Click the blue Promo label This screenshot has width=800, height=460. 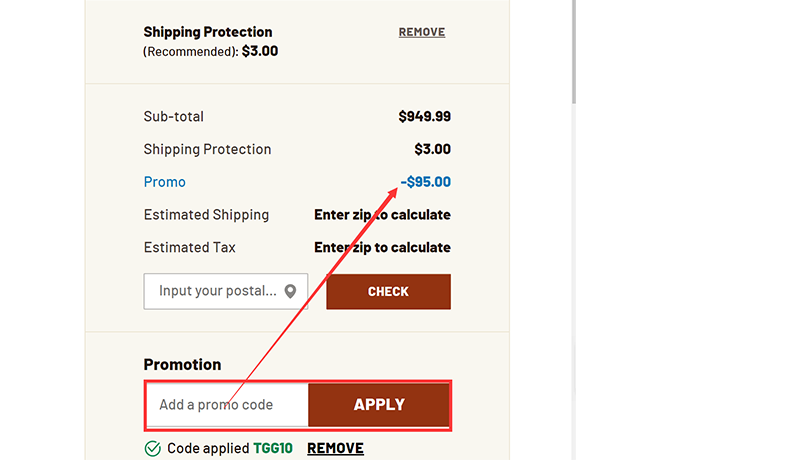pos(165,182)
